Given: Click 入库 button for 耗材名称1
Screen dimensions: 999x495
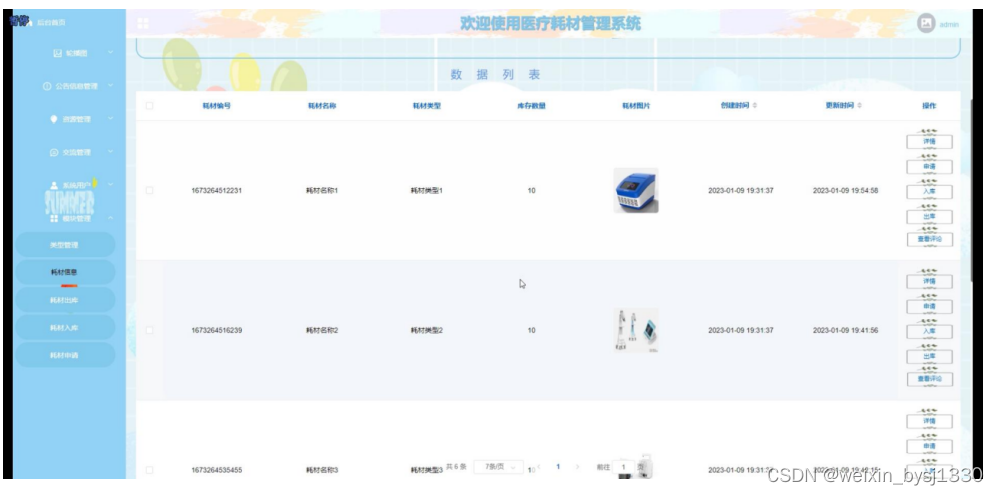Looking at the screenshot, I should click(x=930, y=192).
